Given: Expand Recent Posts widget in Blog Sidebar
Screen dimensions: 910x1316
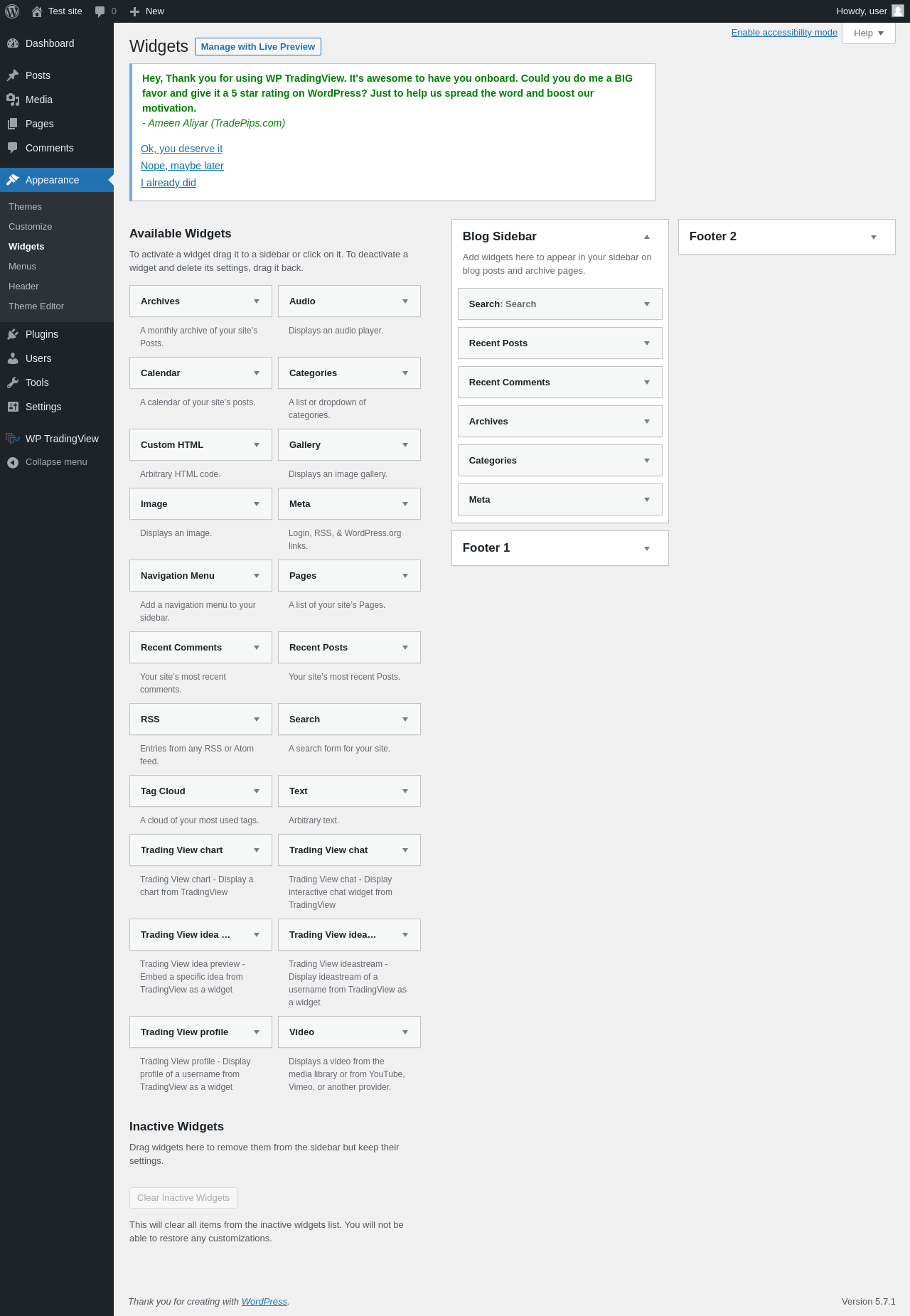Looking at the screenshot, I should click(647, 343).
